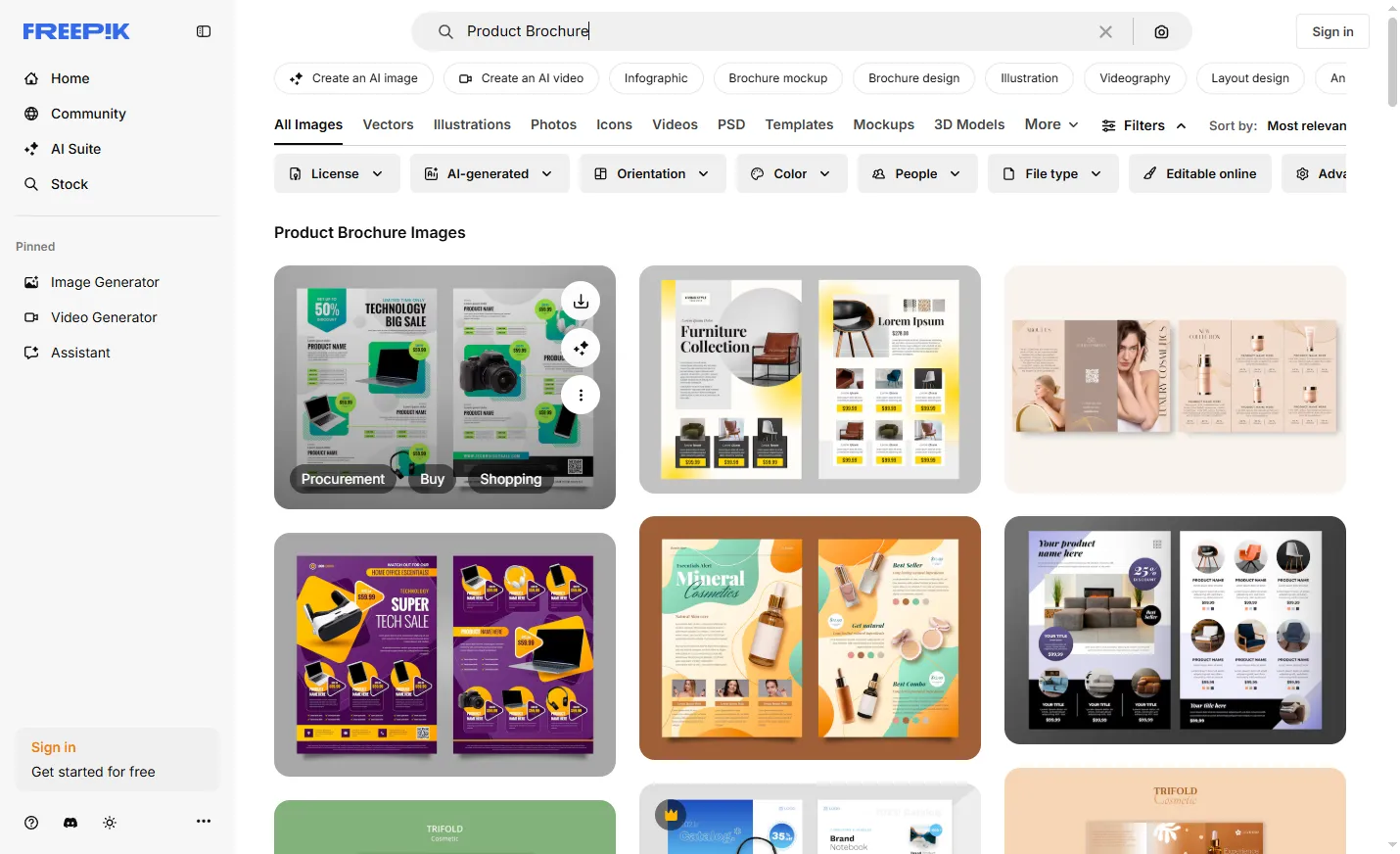Go to Home in sidebar
Image resolution: width=1400 pixels, height=854 pixels.
70,78
